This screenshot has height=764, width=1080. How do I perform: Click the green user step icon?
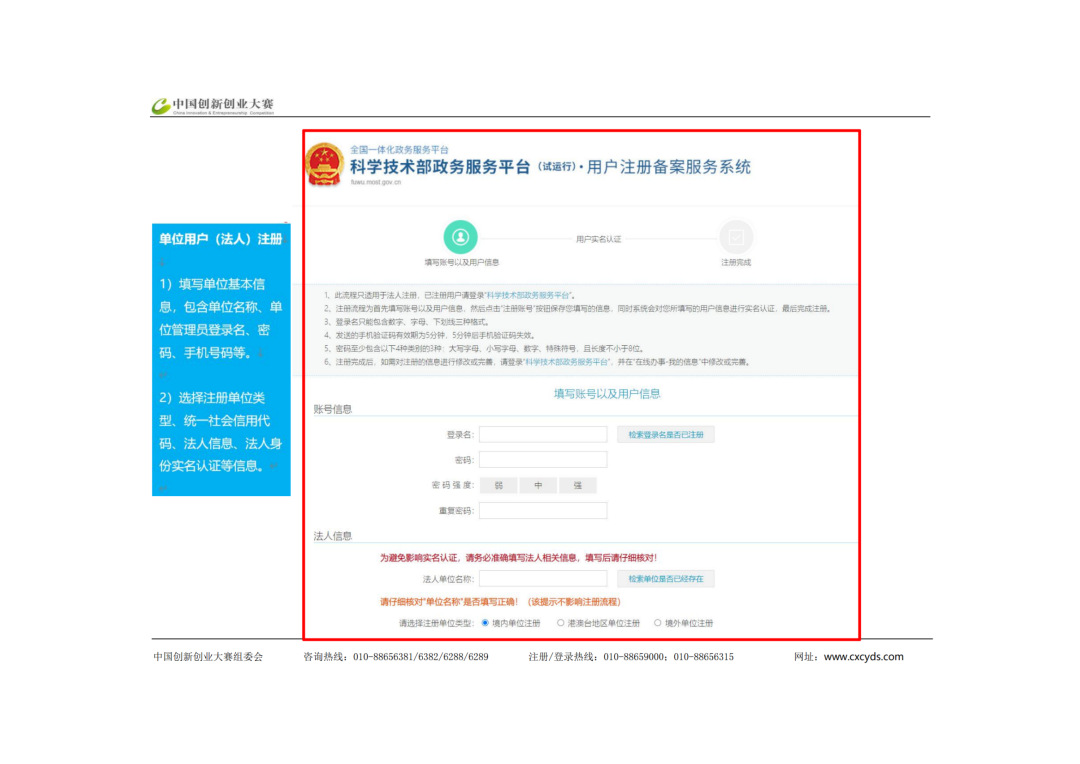pos(460,237)
